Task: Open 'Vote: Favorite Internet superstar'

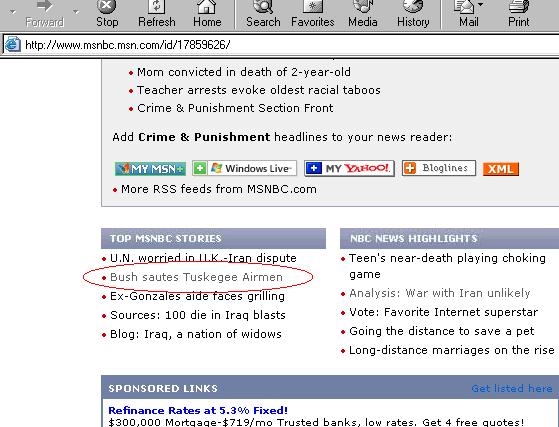Action: [443, 312]
